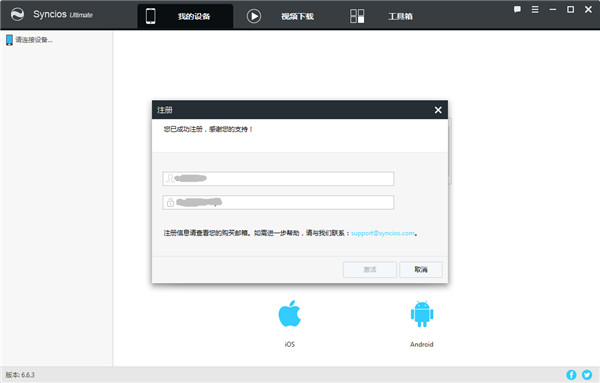Screen dimensions: 600x383
Task: Click the disabled 激活 button
Action: (x=370, y=269)
